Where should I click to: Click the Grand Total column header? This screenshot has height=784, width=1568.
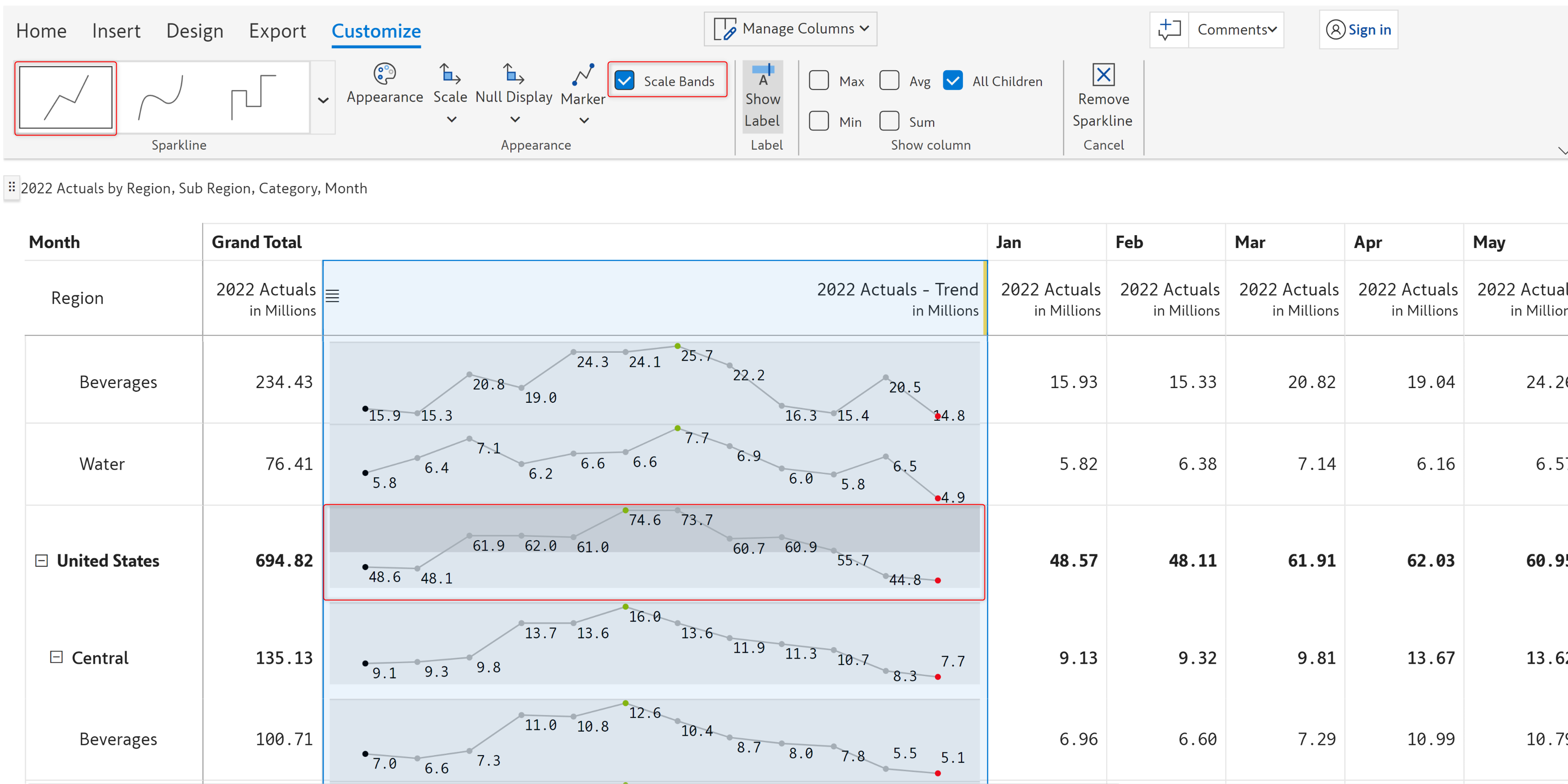coord(256,242)
